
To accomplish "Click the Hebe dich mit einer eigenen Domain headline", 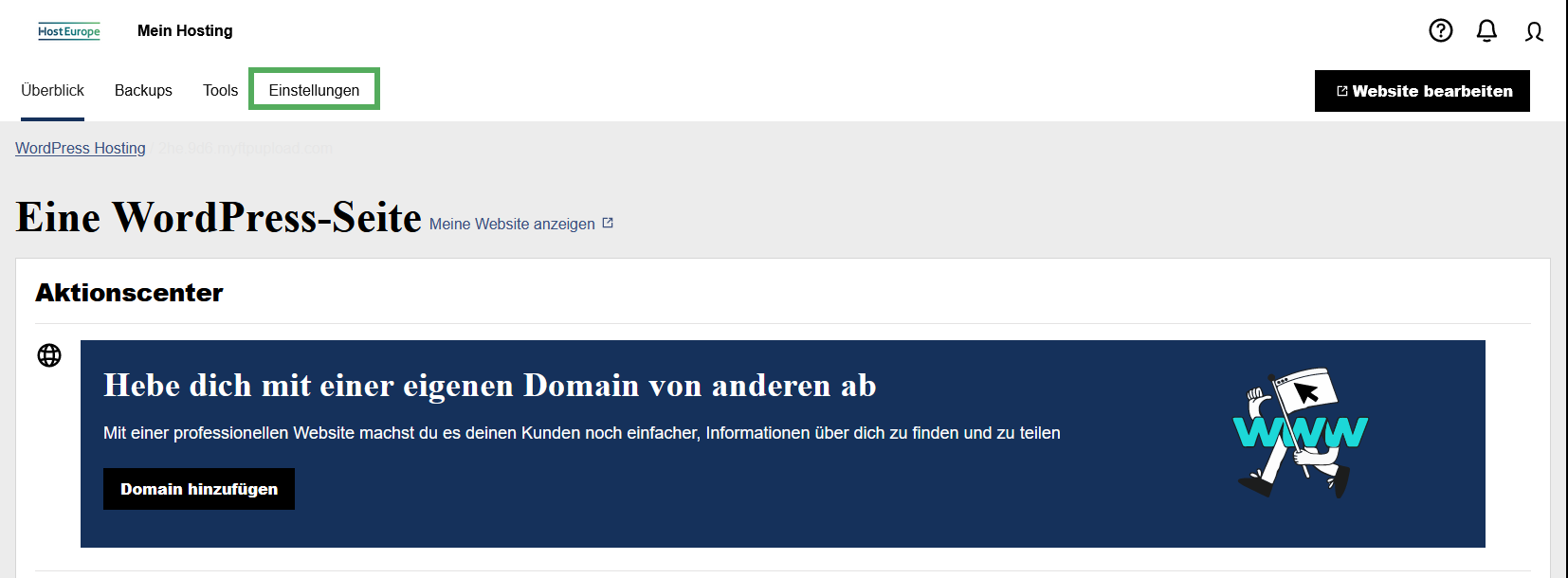I will 490,386.
